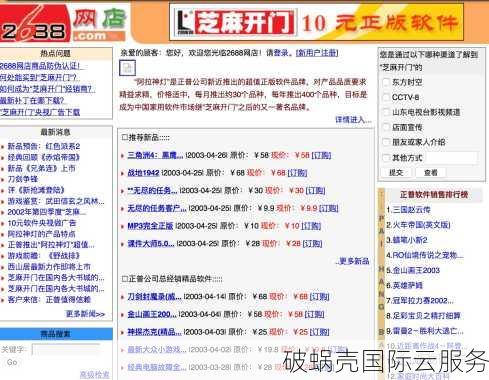Open product 战地1942
This screenshot has width=489, height=380.
(x=143, y=173)
